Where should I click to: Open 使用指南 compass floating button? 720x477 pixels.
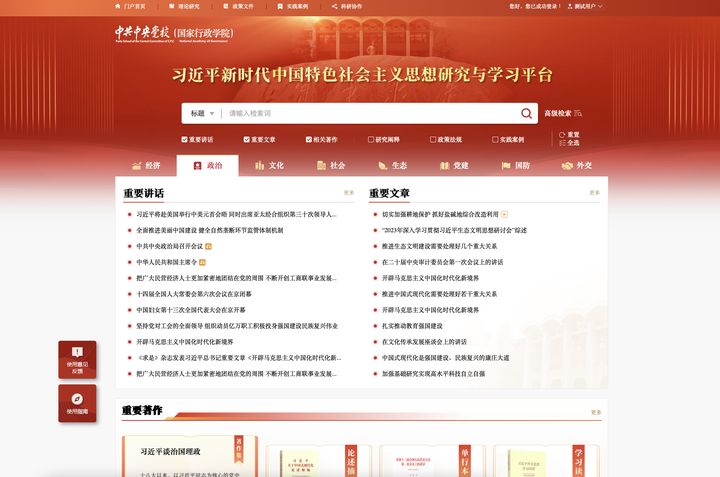coord(77,404)
